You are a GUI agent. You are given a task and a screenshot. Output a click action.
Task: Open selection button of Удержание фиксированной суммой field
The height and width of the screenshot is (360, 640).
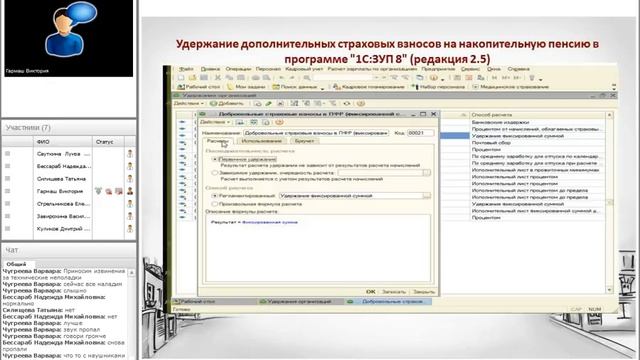coord(427,196)
